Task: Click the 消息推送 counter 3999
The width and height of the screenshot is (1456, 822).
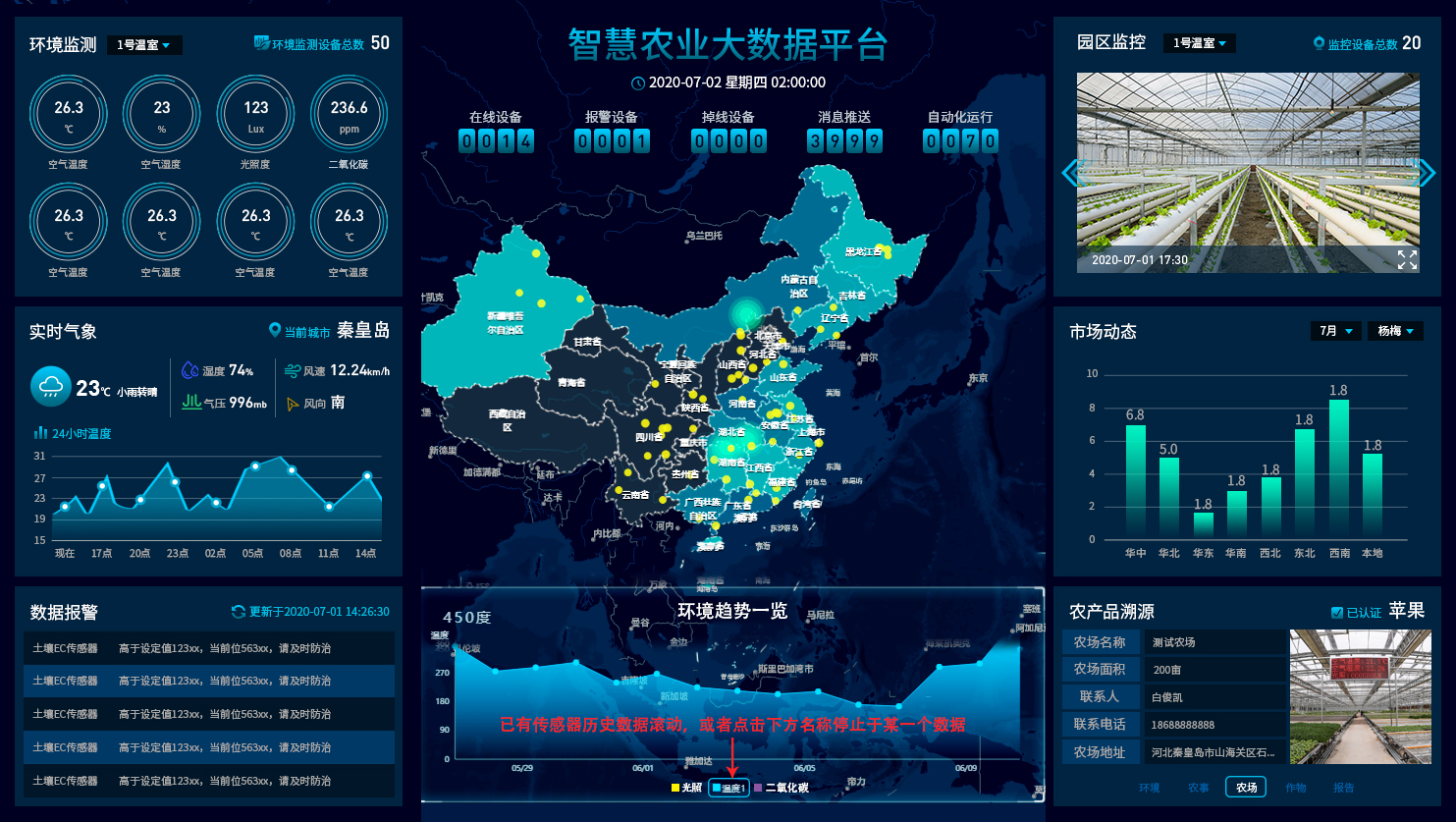Action: pos(844,141)
